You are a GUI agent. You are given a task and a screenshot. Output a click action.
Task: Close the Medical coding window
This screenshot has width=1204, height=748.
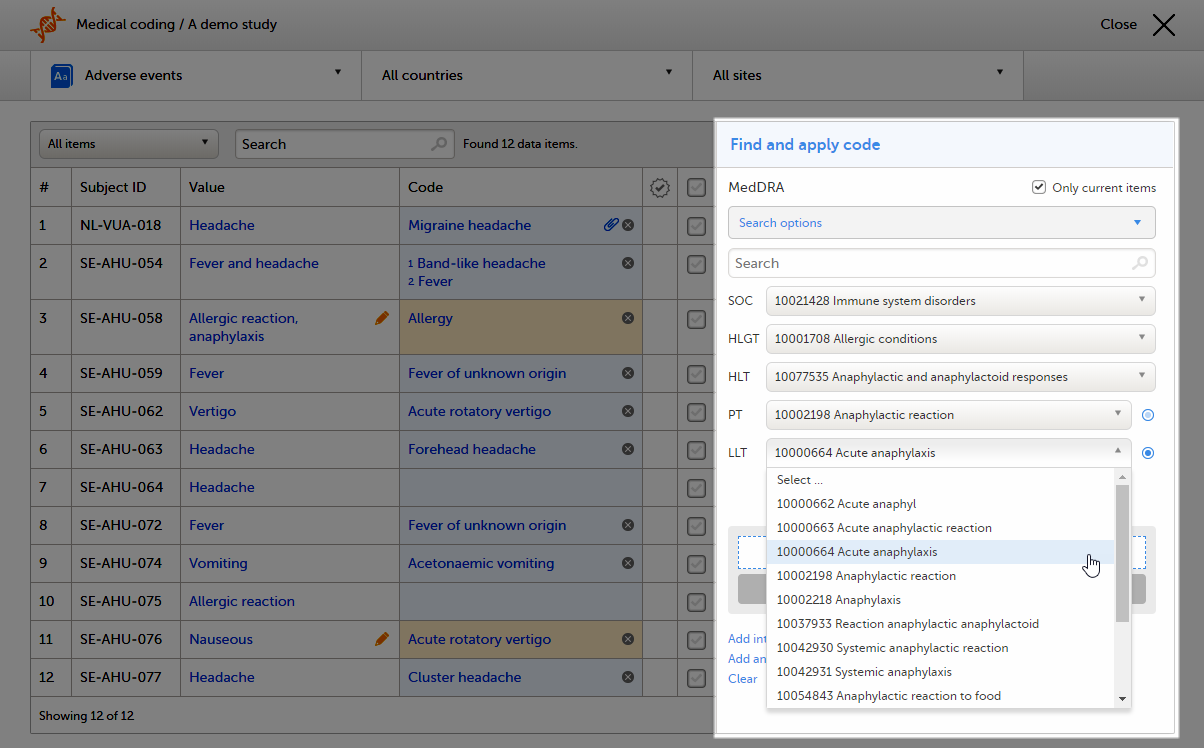point(1163,25)
